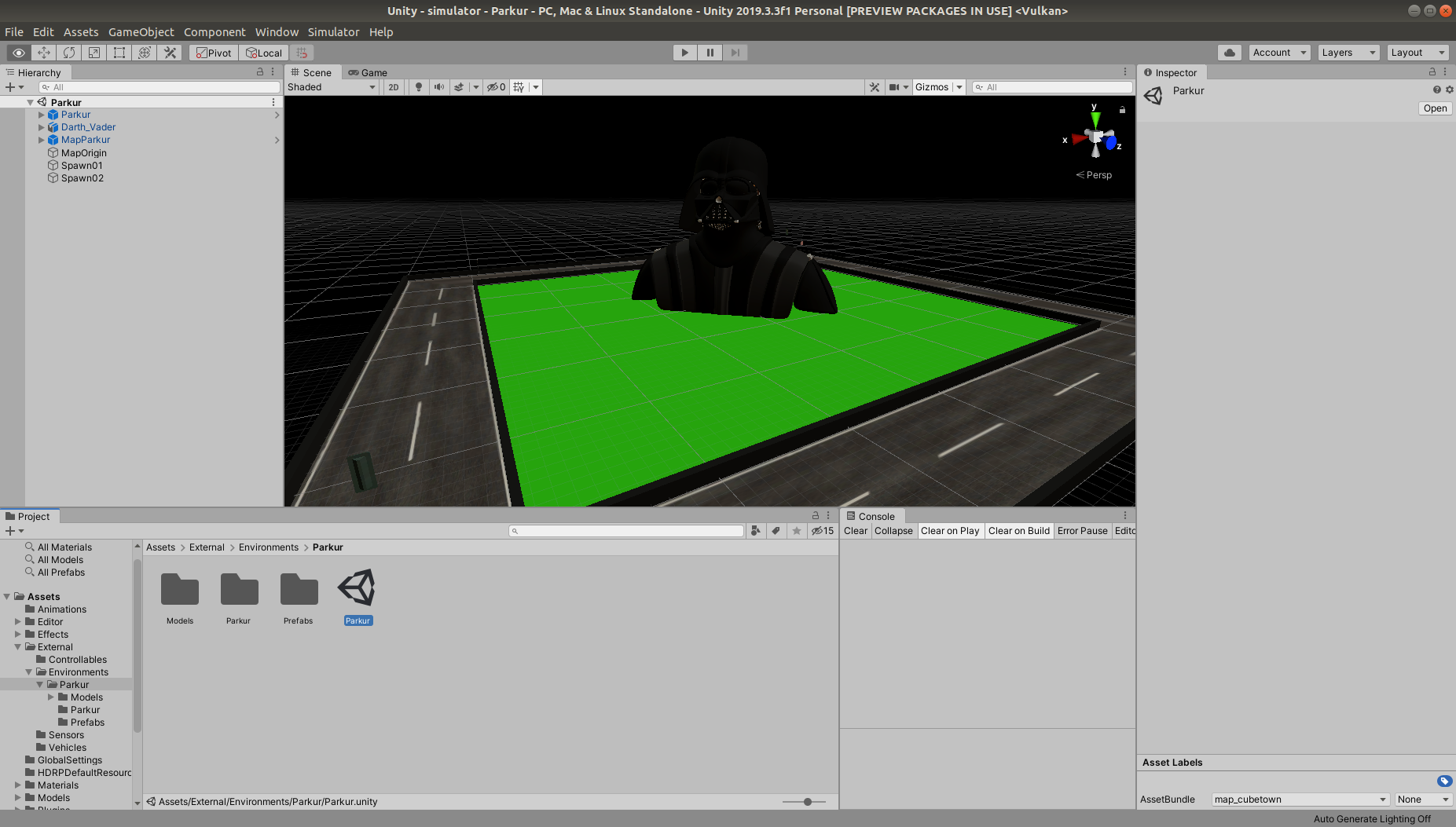Open the File menu
The image size is (1456, 827).
(x=14, y=32)
